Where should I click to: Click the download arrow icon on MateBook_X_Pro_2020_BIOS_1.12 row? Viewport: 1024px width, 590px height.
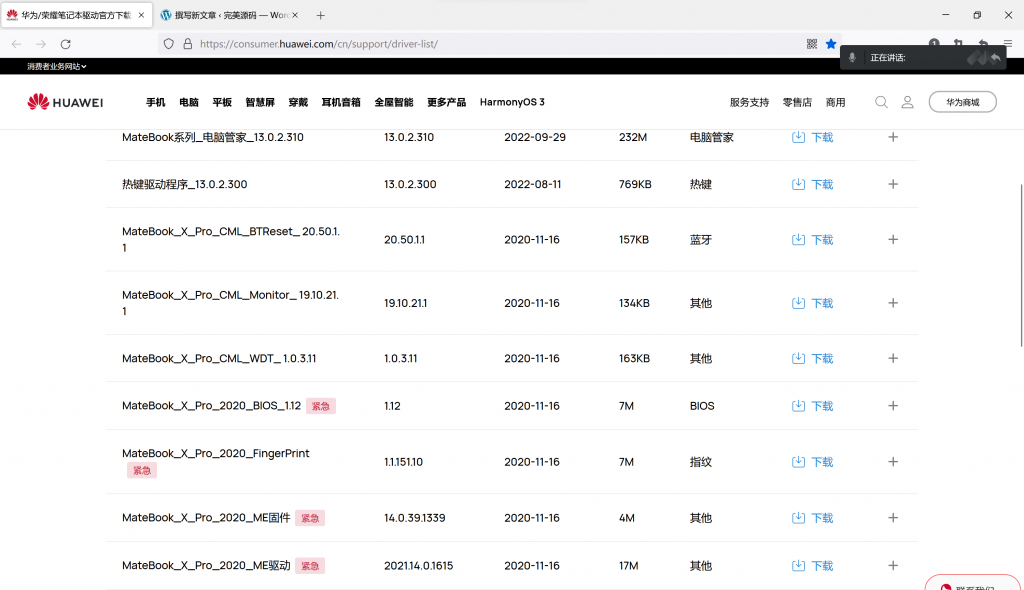798,406
